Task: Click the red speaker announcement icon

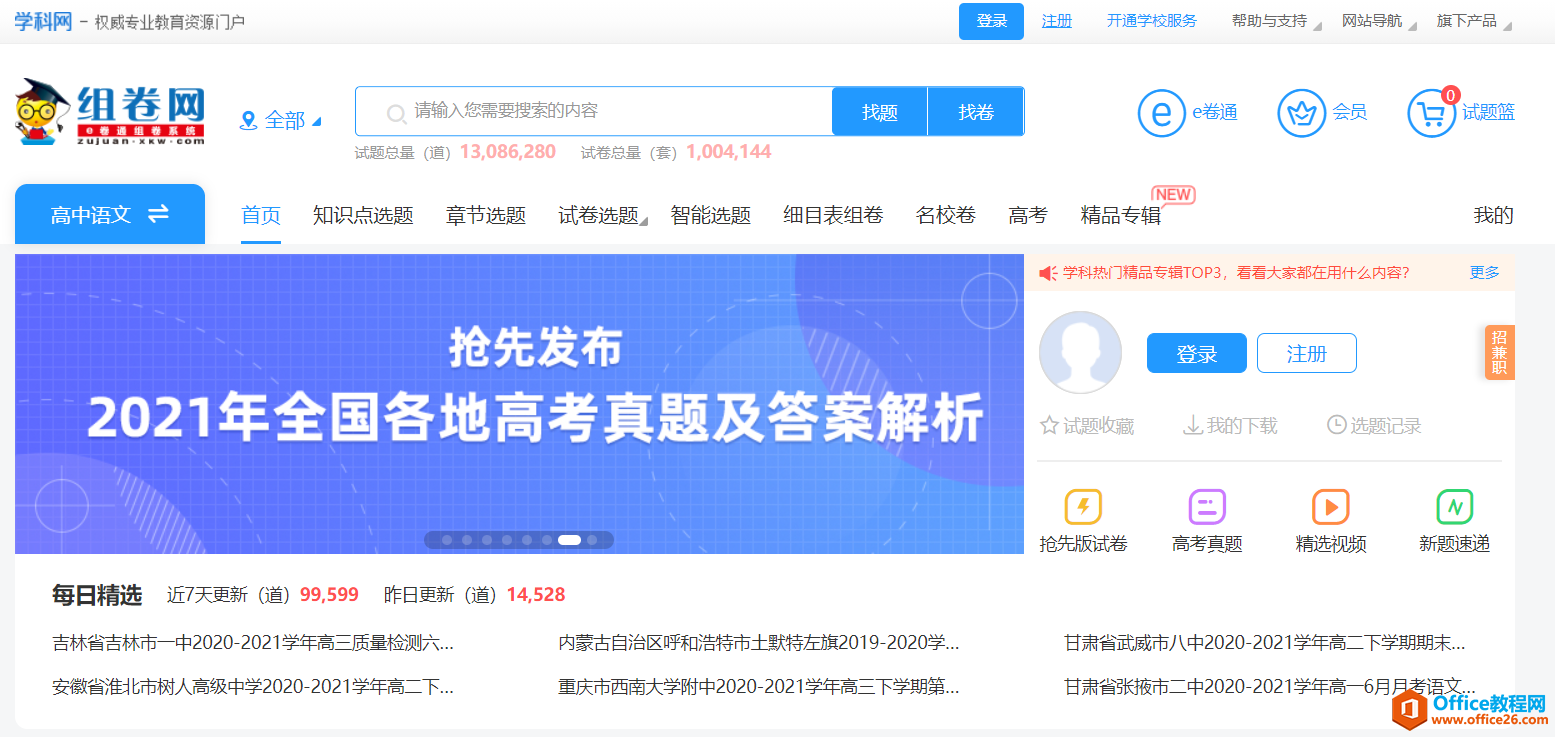Action: coord(1048,273)
